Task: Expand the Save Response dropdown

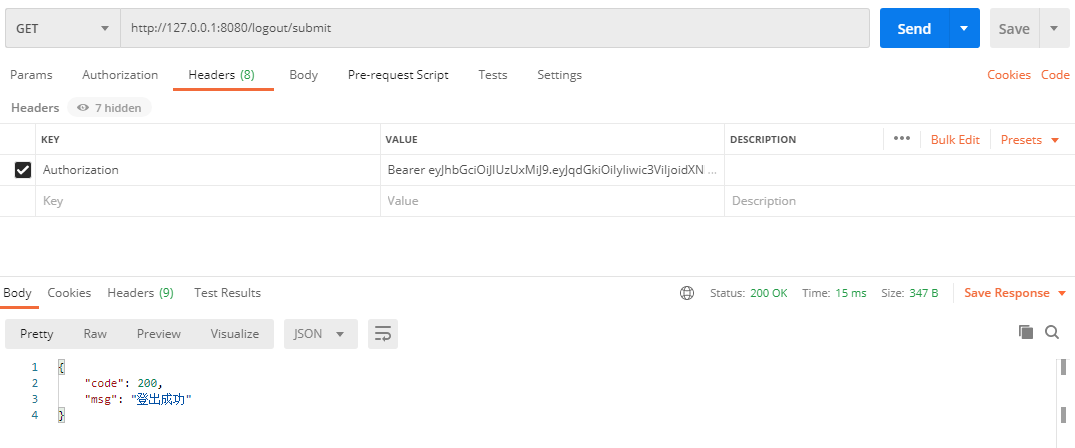Action: 1007,293
